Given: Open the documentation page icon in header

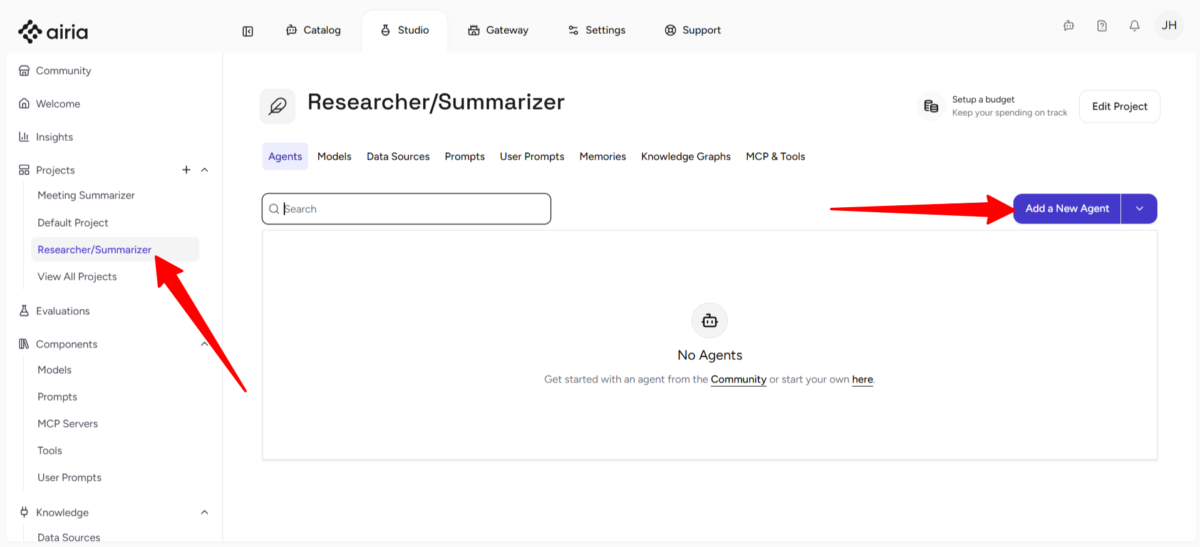Looking at the screenshot, I should [x=1101, y=26].
